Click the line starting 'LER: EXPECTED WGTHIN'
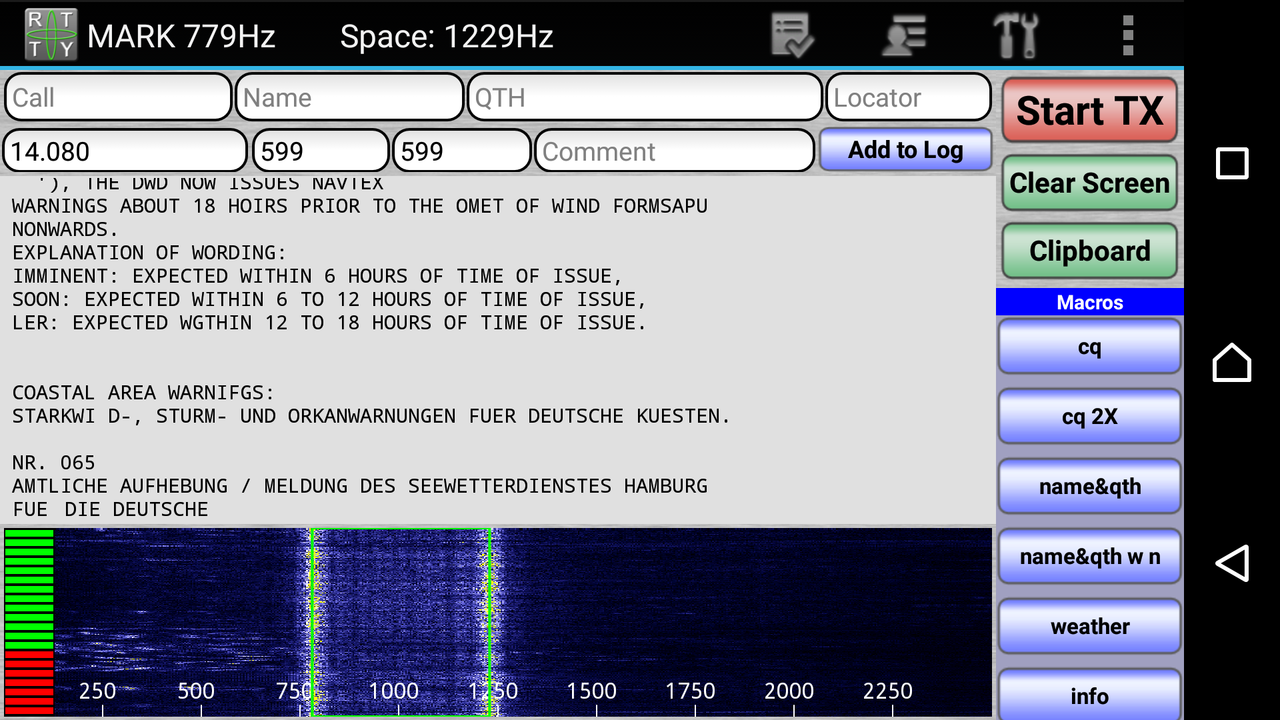This screenshot has width=1280, height=720. tap(330, 323)
